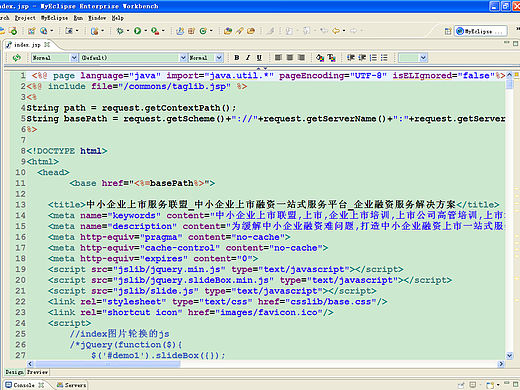Select the index.jsp editor tab

pos(27,45)
